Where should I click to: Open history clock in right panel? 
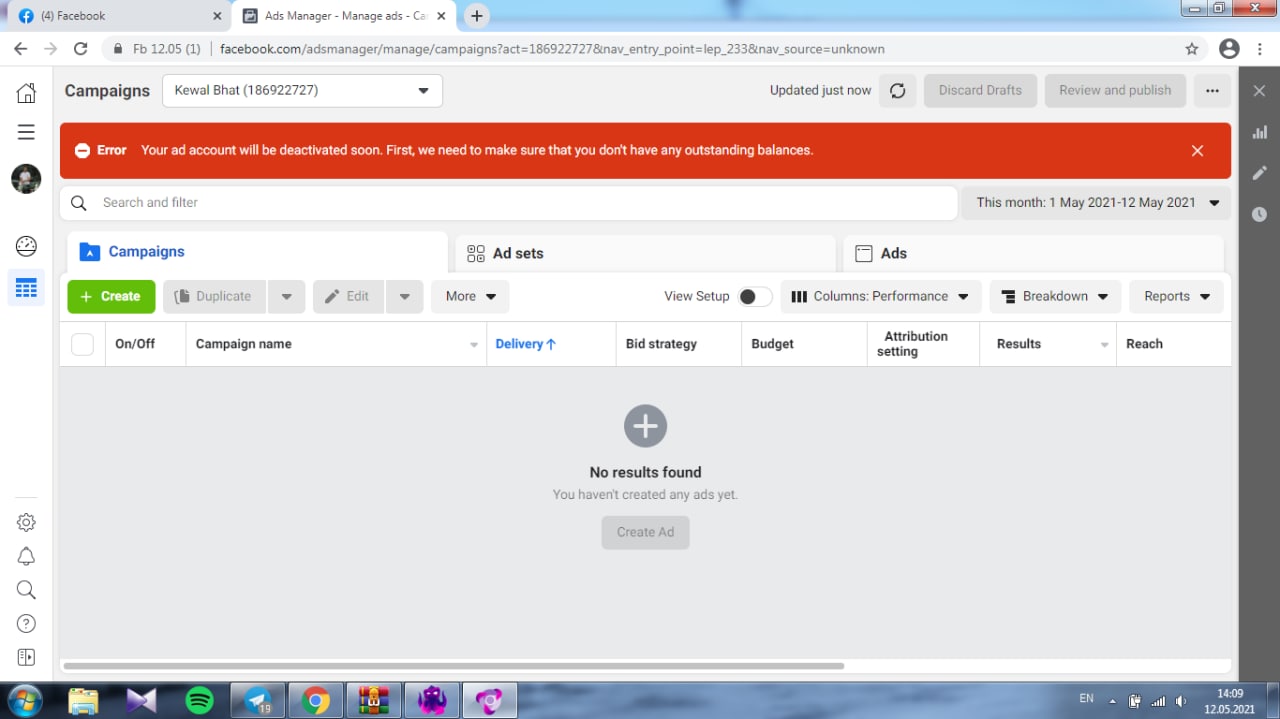(x=1259, y=214)
